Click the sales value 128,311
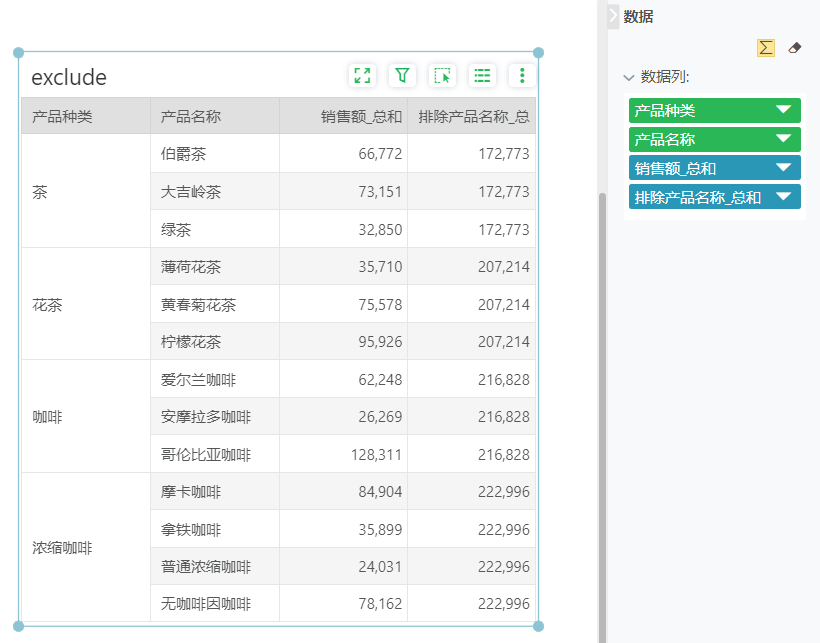Image resolution: width=820 pixels, height=643 pixels. [377, 454]
